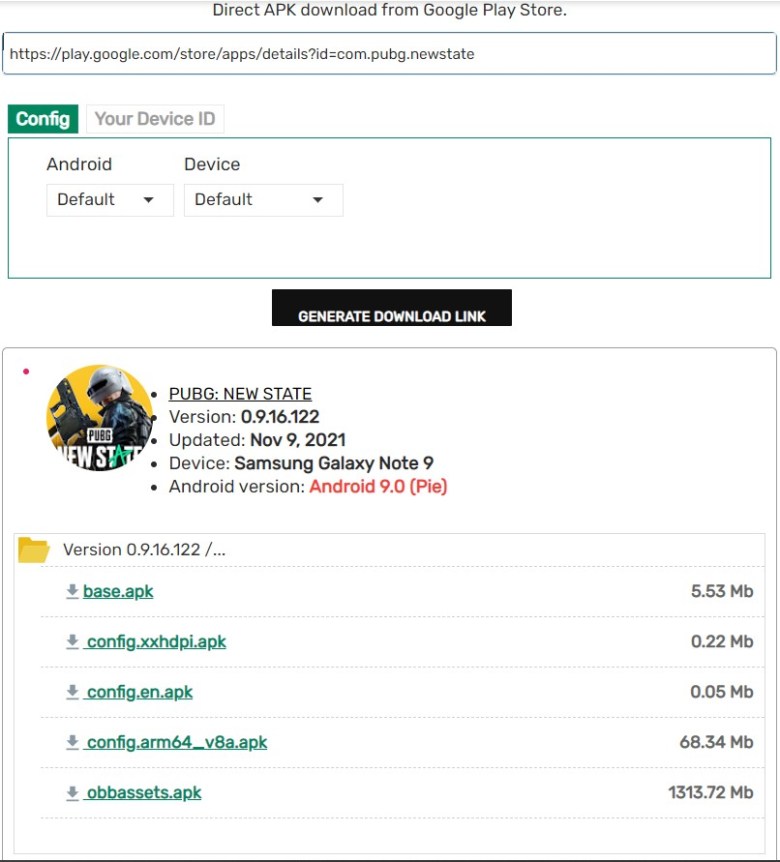Viewport: 780px width, 862px height.
Task: Click download arrow icon beside config.arm64_v8a.apk
Action: 72,742
